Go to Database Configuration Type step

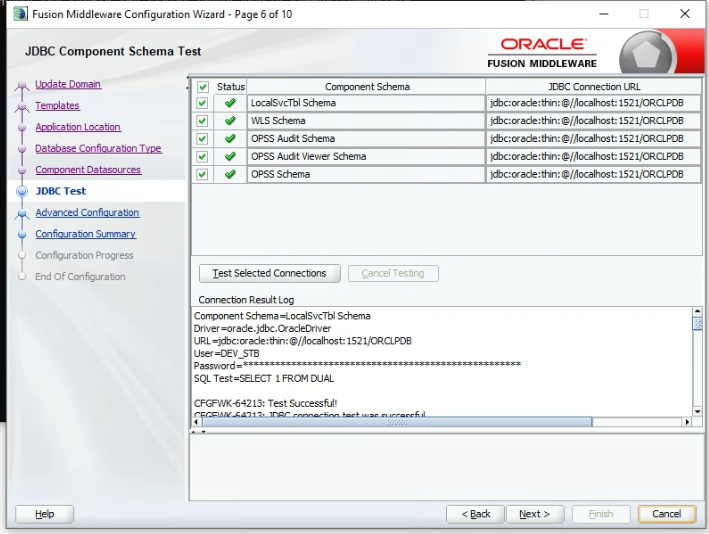[98, 148]
